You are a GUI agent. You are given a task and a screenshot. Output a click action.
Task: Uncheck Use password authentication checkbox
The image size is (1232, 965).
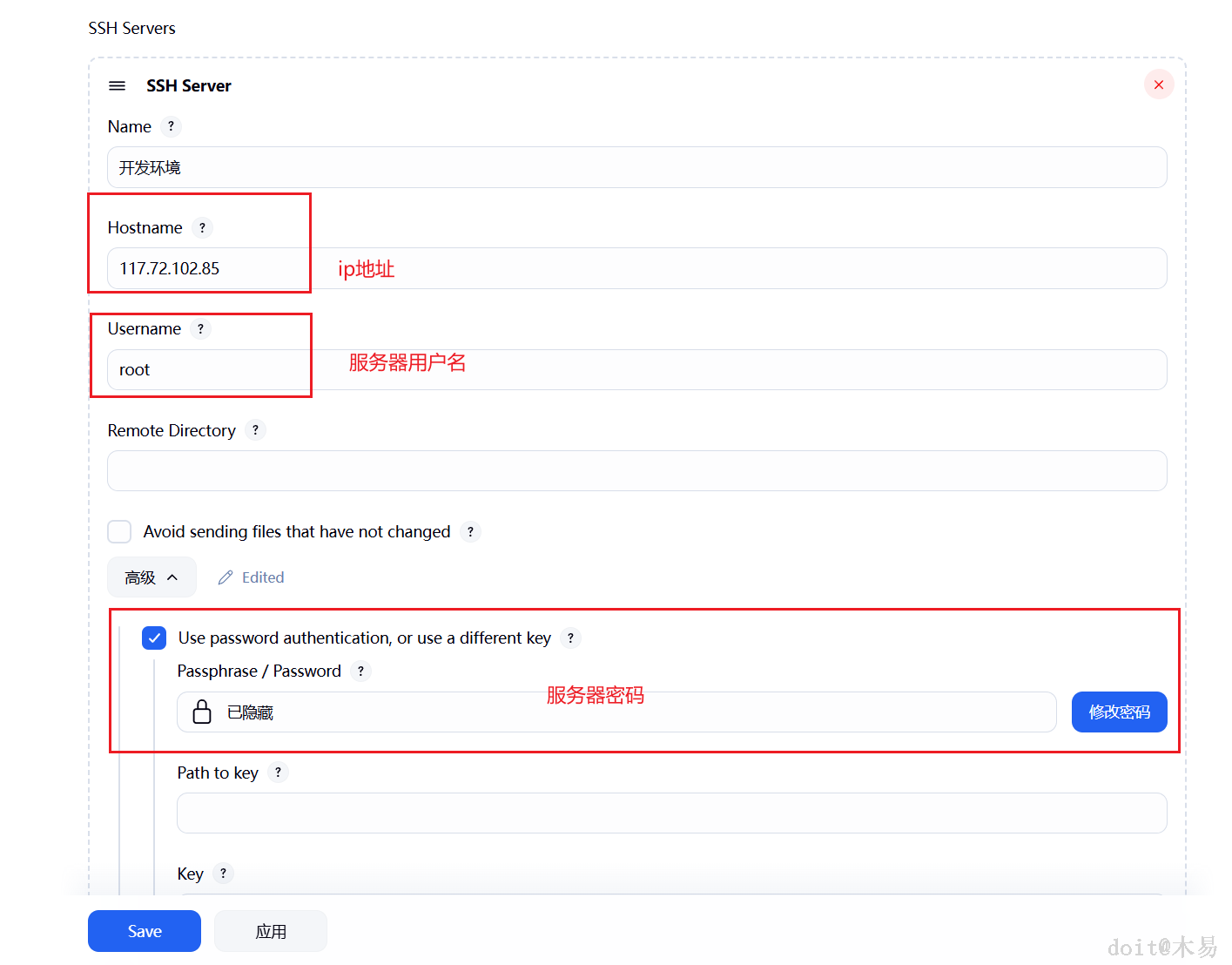pyautogui.click(x=154, y=638)
